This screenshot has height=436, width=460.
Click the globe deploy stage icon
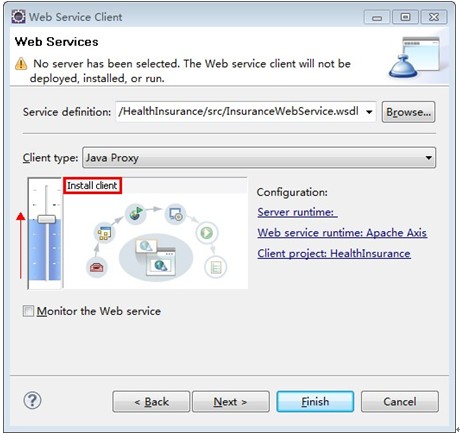(135, 213)
